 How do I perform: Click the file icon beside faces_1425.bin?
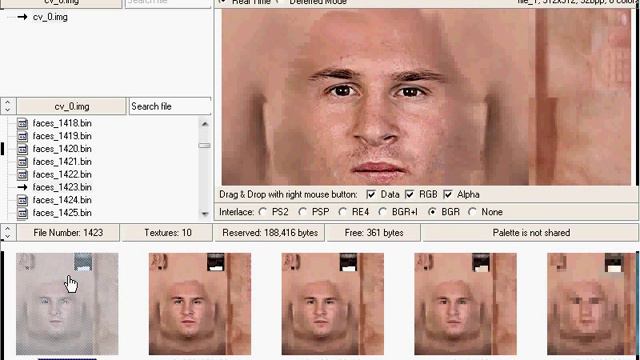tap(22, 213)
